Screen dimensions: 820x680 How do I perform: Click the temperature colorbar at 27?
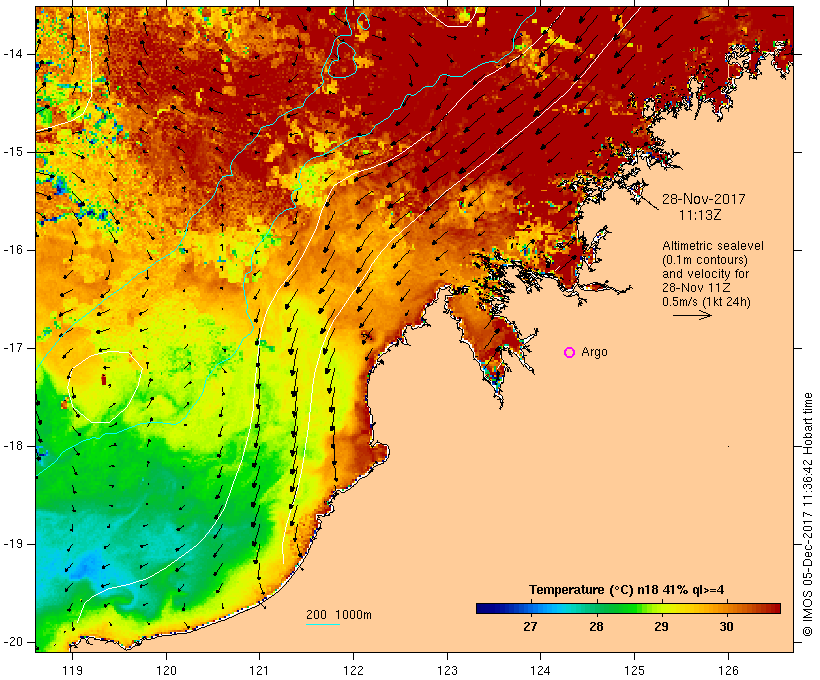(x=530, y=608)
